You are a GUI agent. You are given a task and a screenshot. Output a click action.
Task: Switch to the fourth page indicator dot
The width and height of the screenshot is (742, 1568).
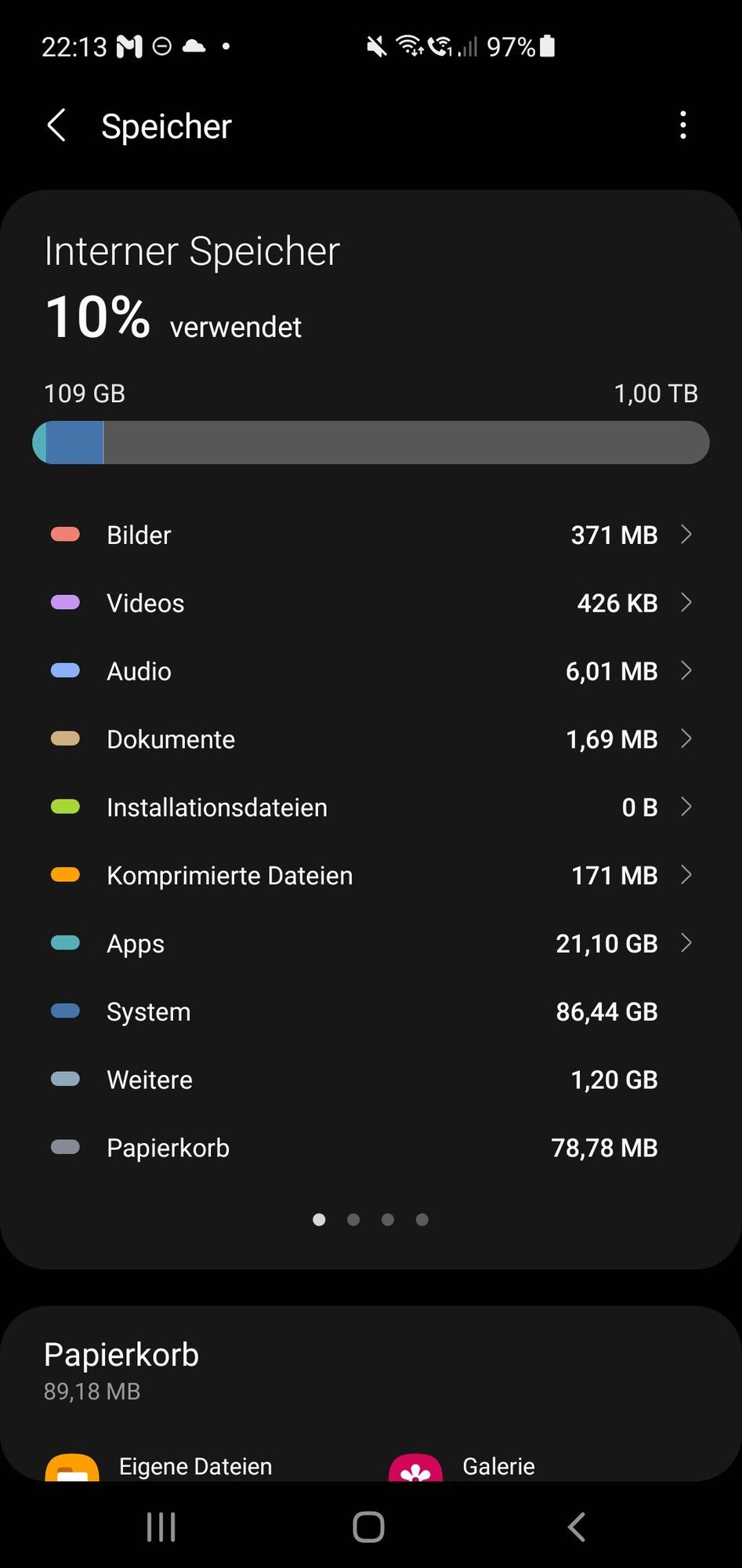coord(422,1219)
